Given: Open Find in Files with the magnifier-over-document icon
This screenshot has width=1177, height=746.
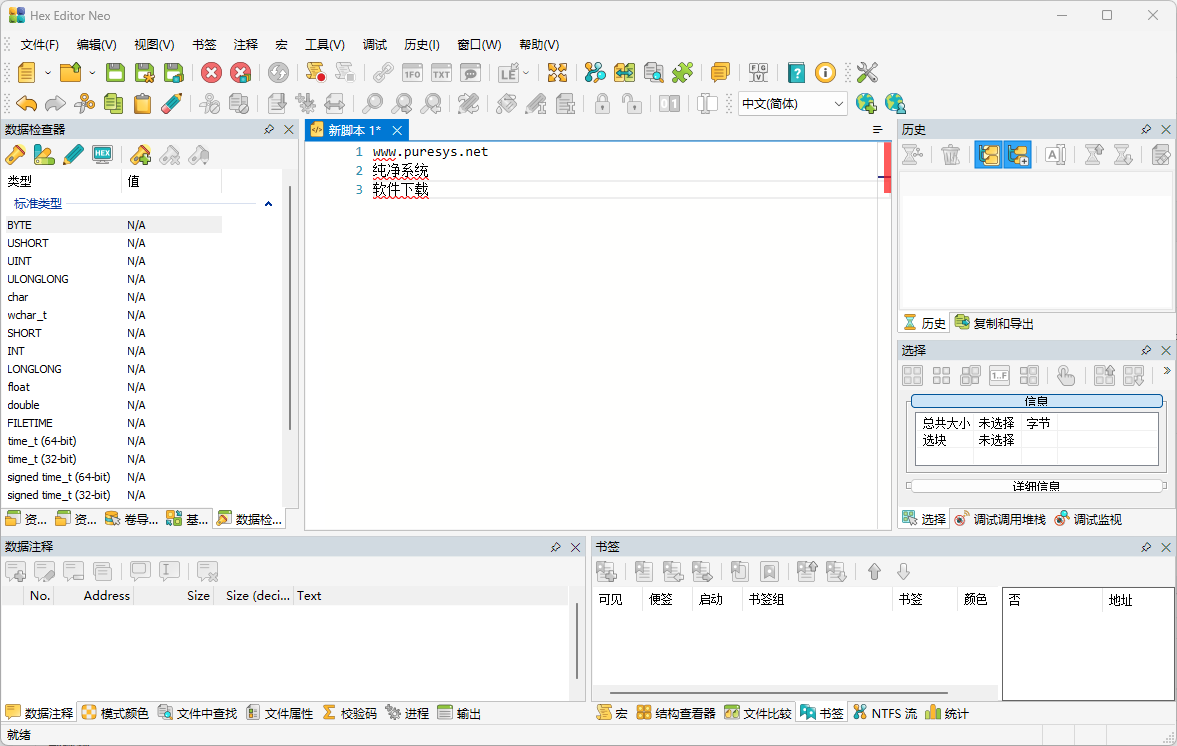Looking at the screenshot, I should tap(653, 72).
